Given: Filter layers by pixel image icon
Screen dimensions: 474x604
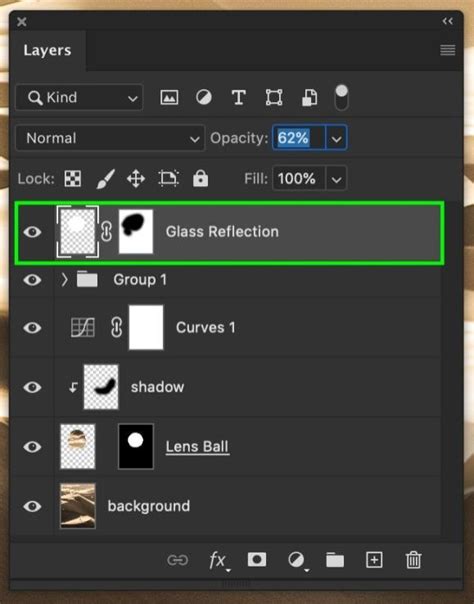Looking at the screenshot, I should (x=169, y=97).
